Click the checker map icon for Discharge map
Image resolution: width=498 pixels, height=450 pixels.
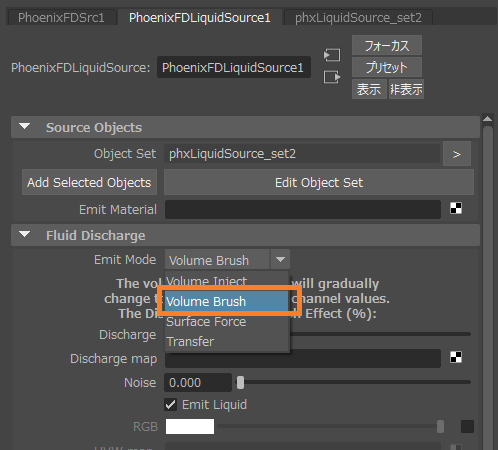pyautogui.click(x=456, y=357)
